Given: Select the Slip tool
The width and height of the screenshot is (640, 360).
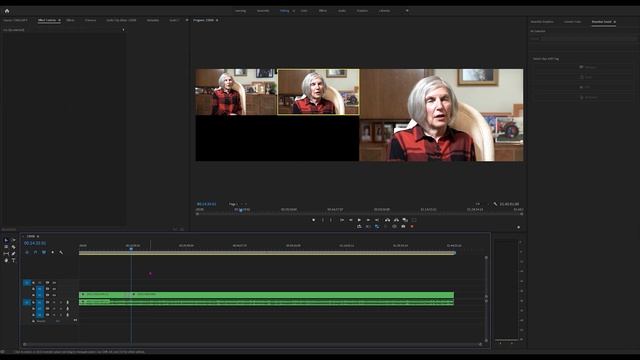Looking at the screenshot, I should click(x=6, y=253).
